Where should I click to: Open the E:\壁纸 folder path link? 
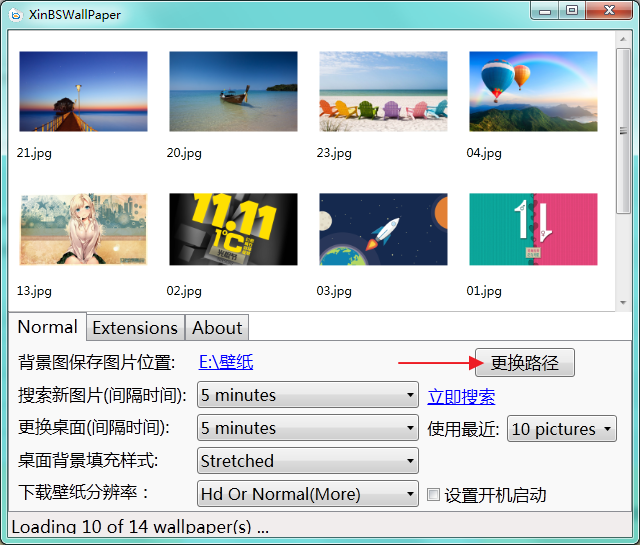click(225, 362)
